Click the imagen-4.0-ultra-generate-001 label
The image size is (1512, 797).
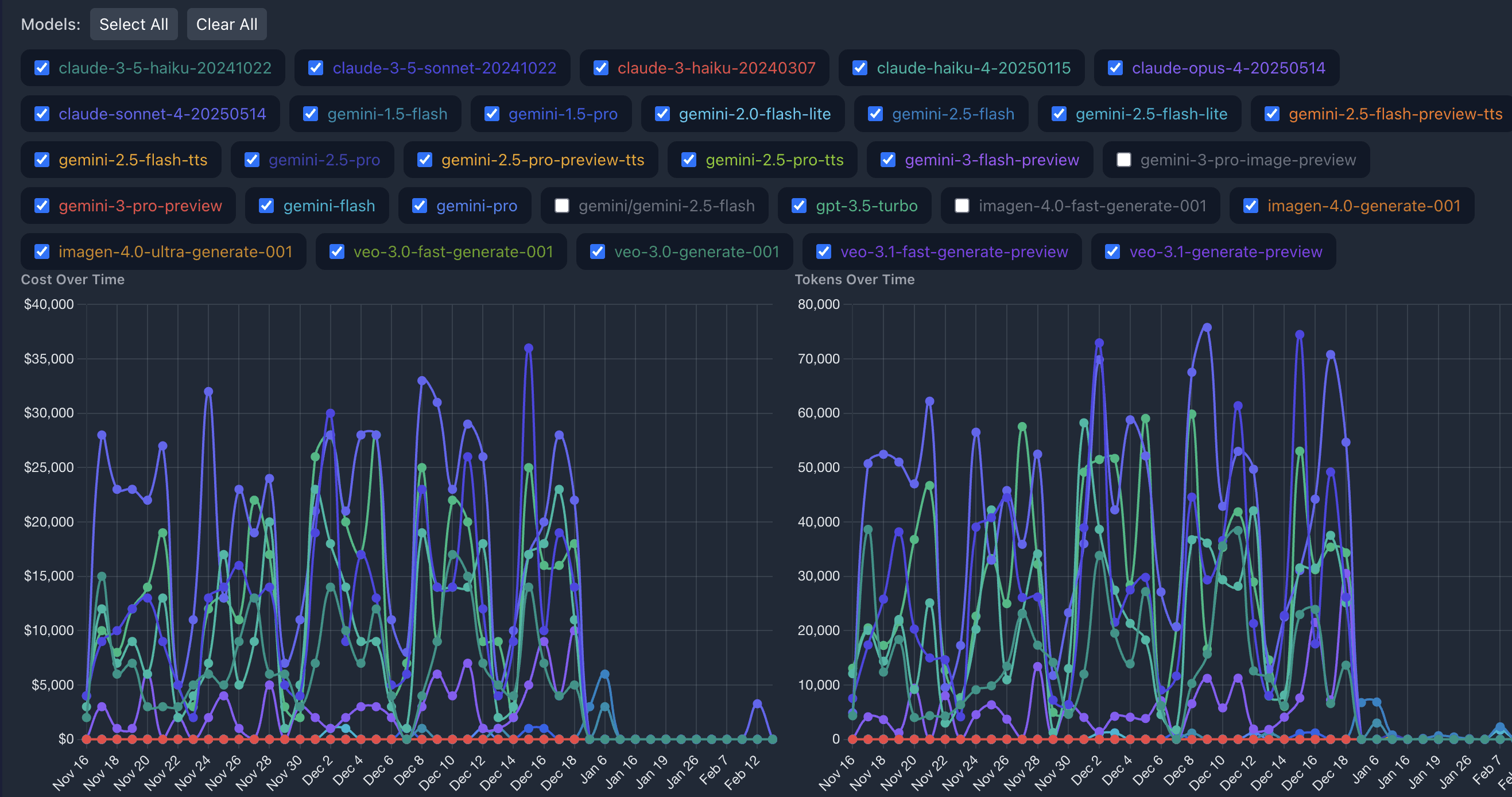coord(175,252)
